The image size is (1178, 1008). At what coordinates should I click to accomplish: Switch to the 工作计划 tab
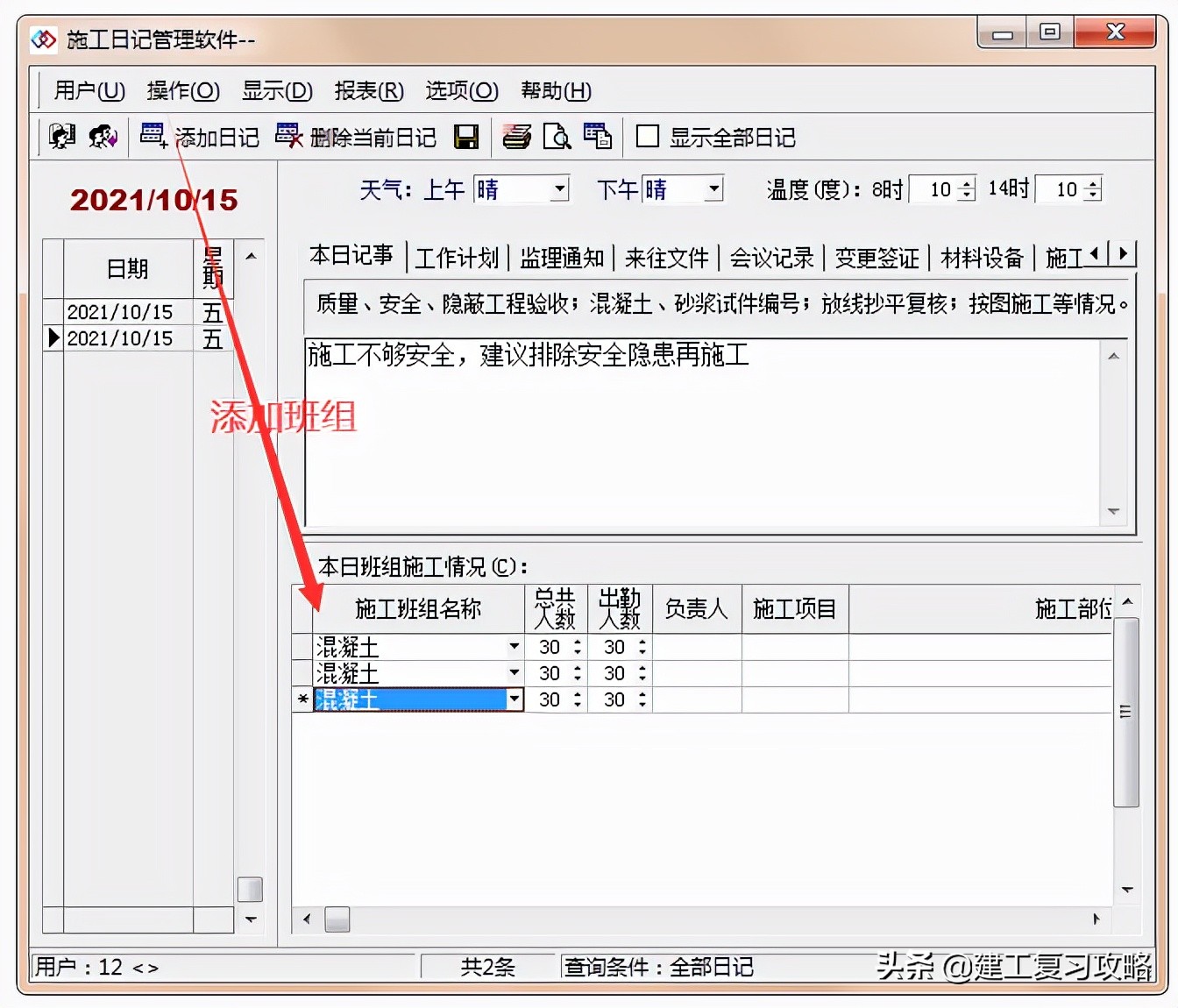point(457,257)
